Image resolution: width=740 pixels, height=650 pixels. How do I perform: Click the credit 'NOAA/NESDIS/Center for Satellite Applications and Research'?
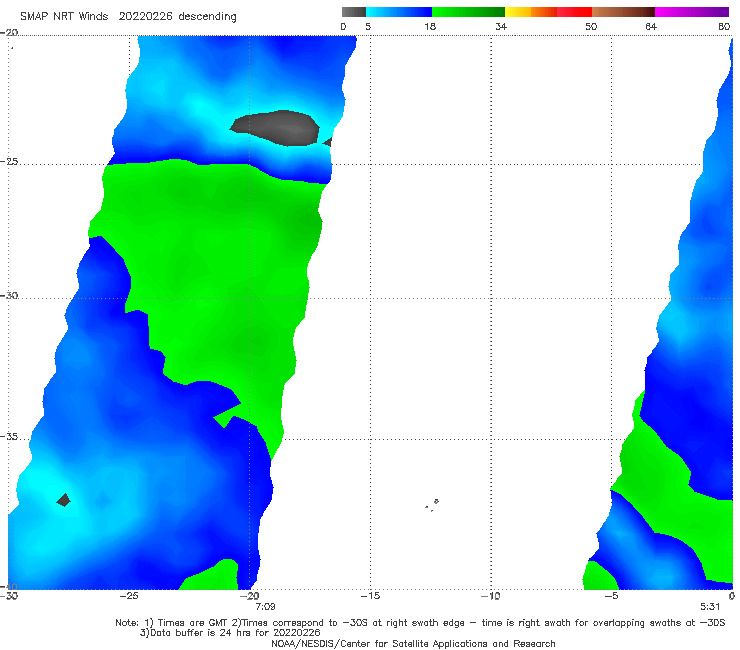(413, 644)
